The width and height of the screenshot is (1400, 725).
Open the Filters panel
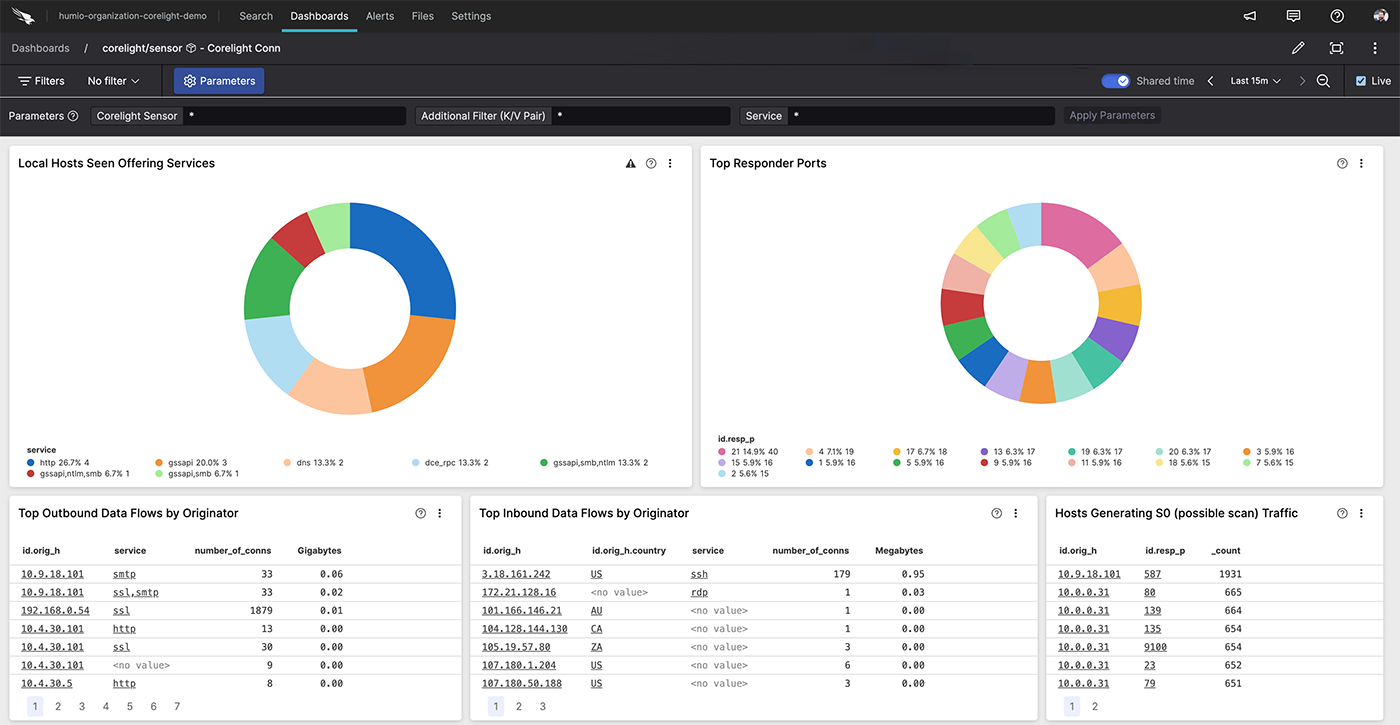tap(41, 81)
